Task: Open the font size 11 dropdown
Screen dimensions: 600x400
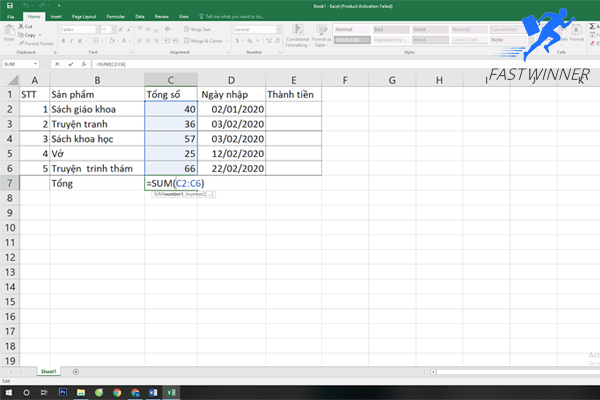Action: (x=114, y=29)
